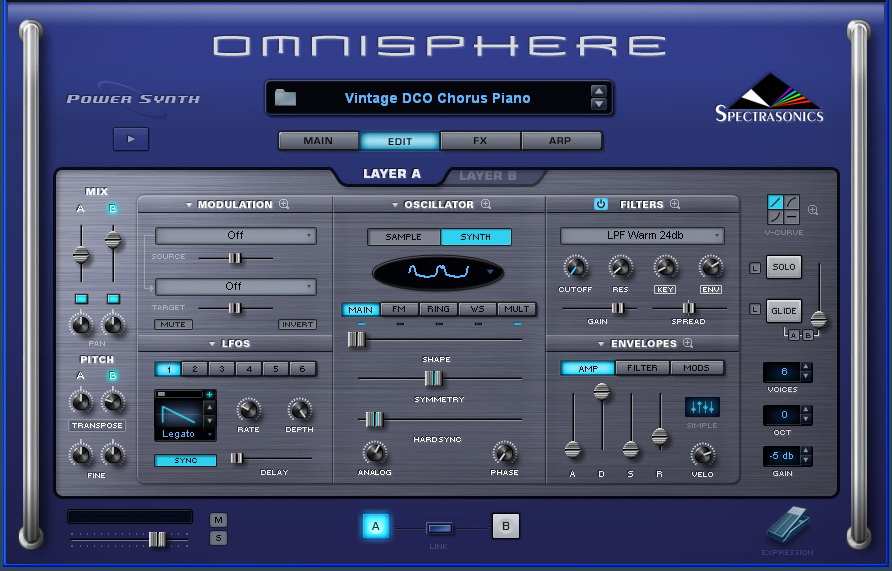Image resolution: width=892 pixels, height=571 pixels.
Task: Toggle the A-B Link button
Action: tap(440, 529)
